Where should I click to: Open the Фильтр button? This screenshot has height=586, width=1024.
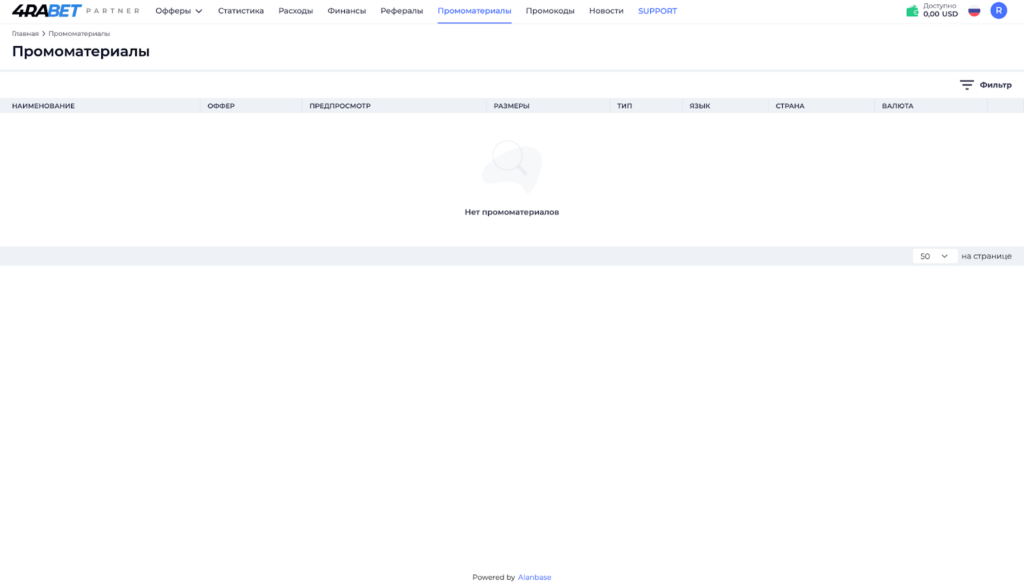985,85
